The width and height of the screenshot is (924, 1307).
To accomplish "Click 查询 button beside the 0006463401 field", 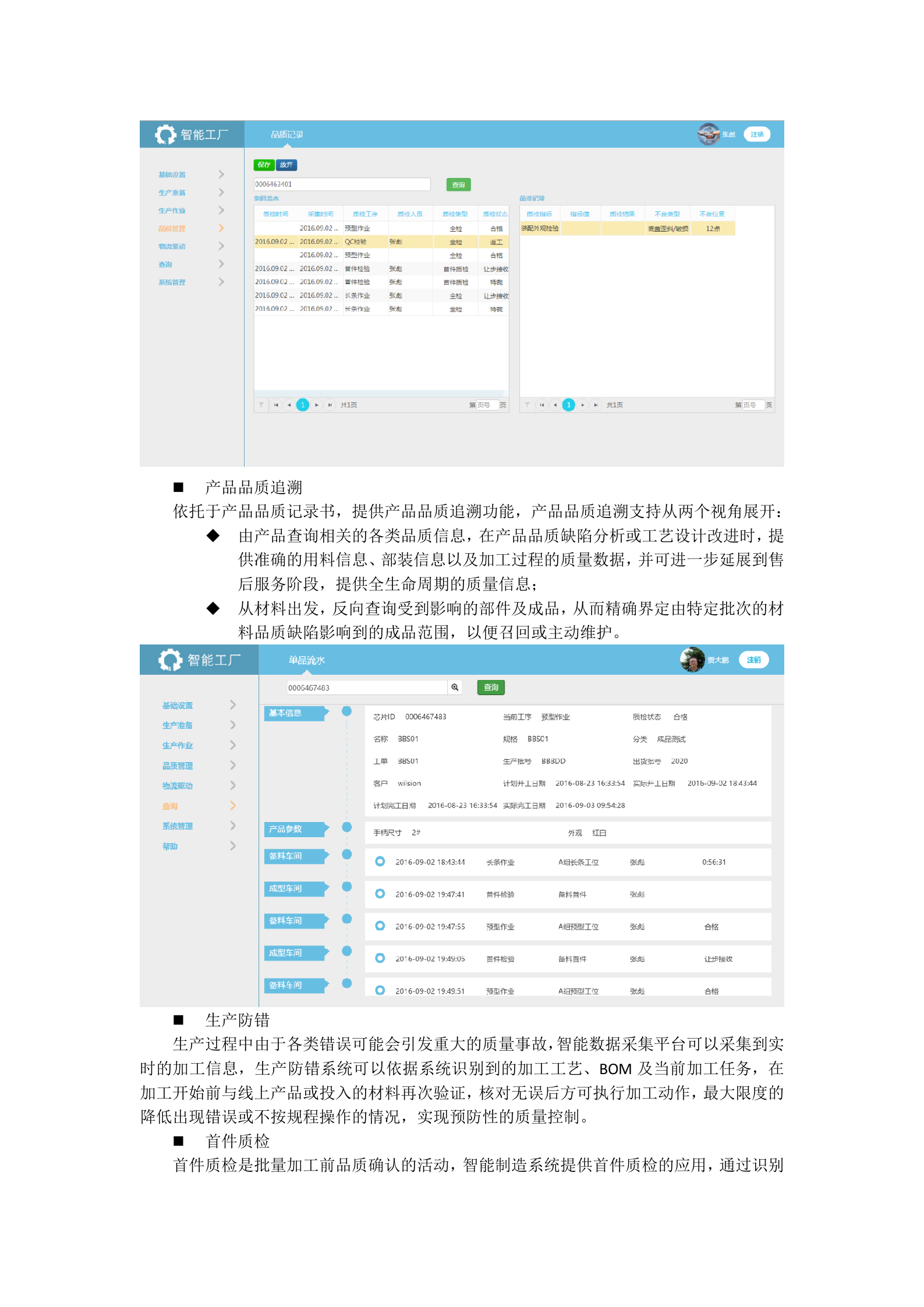I will (x=459, y=185).
